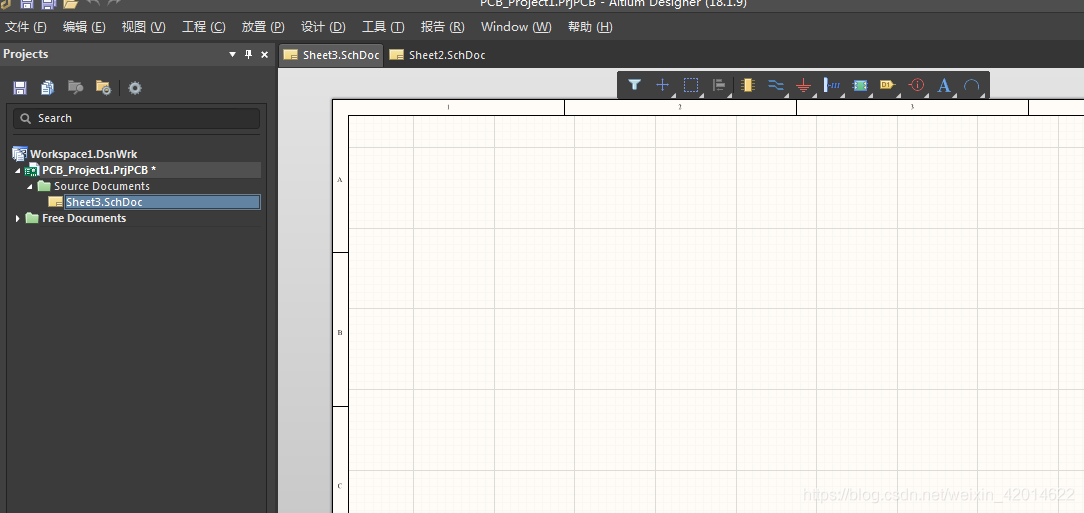Open the 放置 (P) menu
The image size is (1084, 513).
(x=263, y=27)
